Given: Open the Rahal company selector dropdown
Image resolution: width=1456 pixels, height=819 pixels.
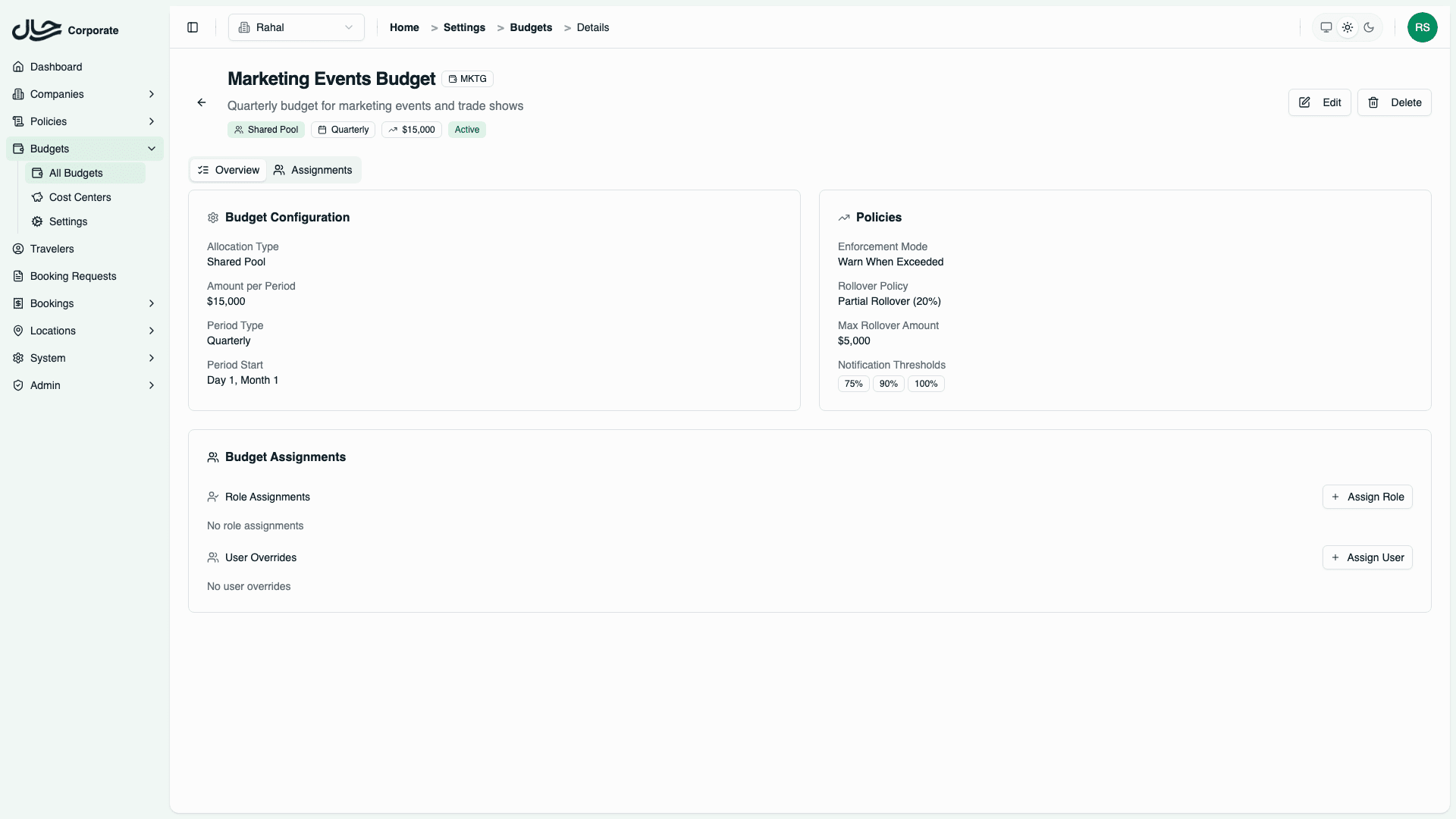Looking at the screenshot, I should point(296,27).
